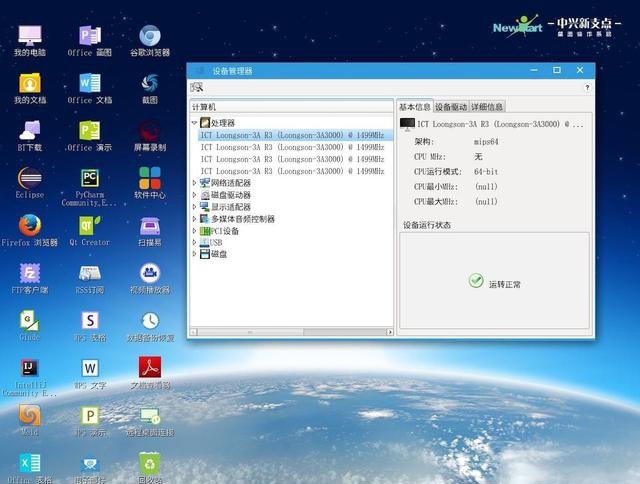
Task: Expand the 多媒体音频控制器 tree arrow
Action: [x=194, y=219]
